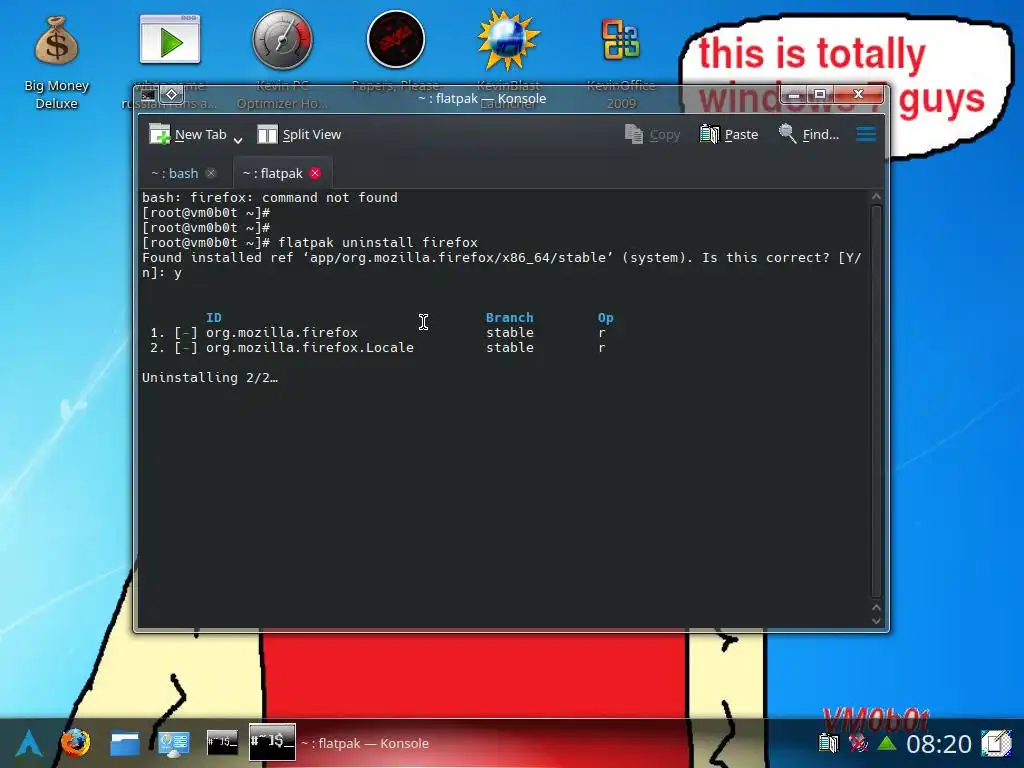Click the Copy toolbar button
The height and width of the screenshot is (768, 1024).
click(x=652, y=135)
